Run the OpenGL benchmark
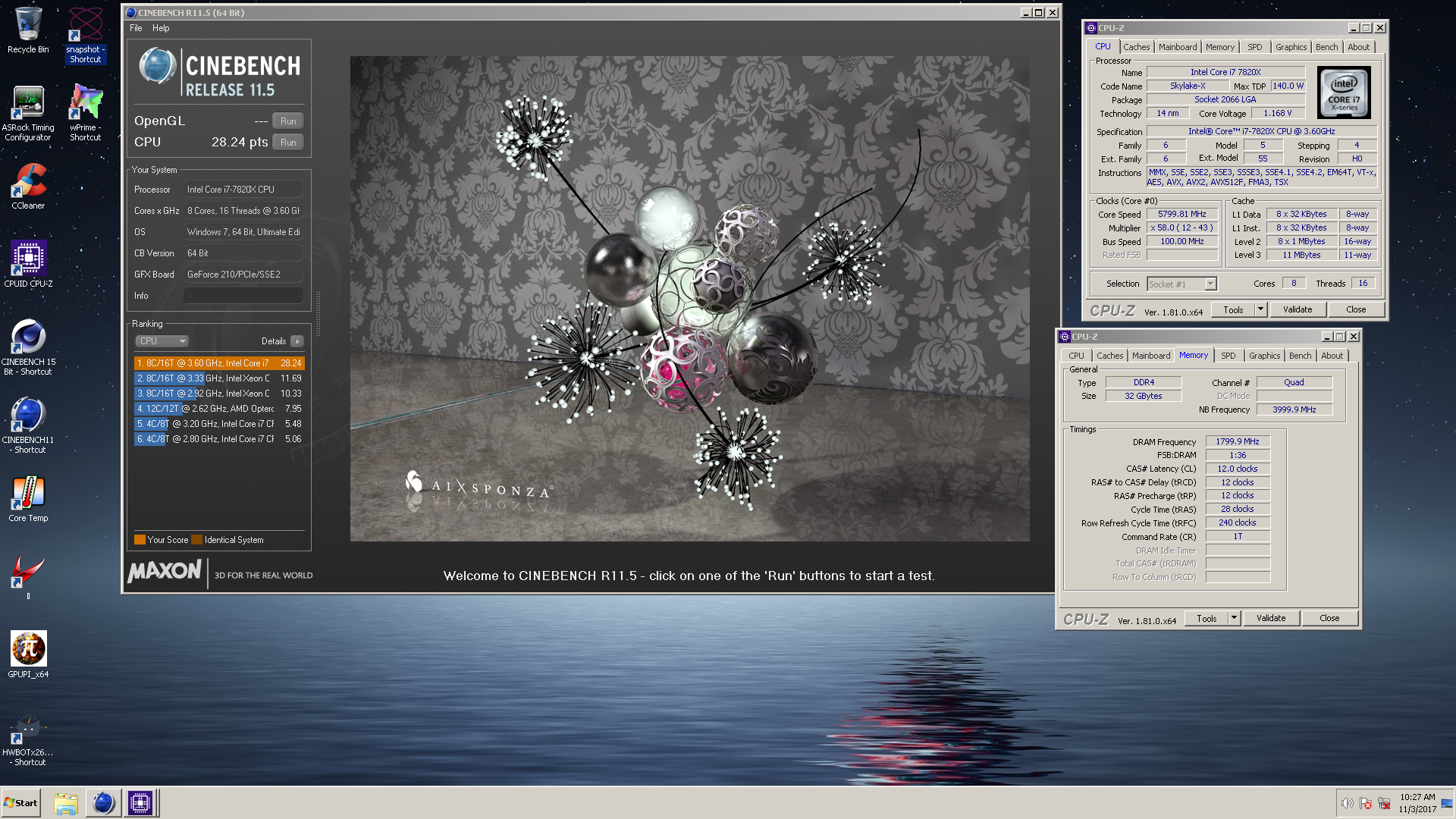Image resolution: width=1456 pixels, height=819 pixels. [x=288, y=121]
